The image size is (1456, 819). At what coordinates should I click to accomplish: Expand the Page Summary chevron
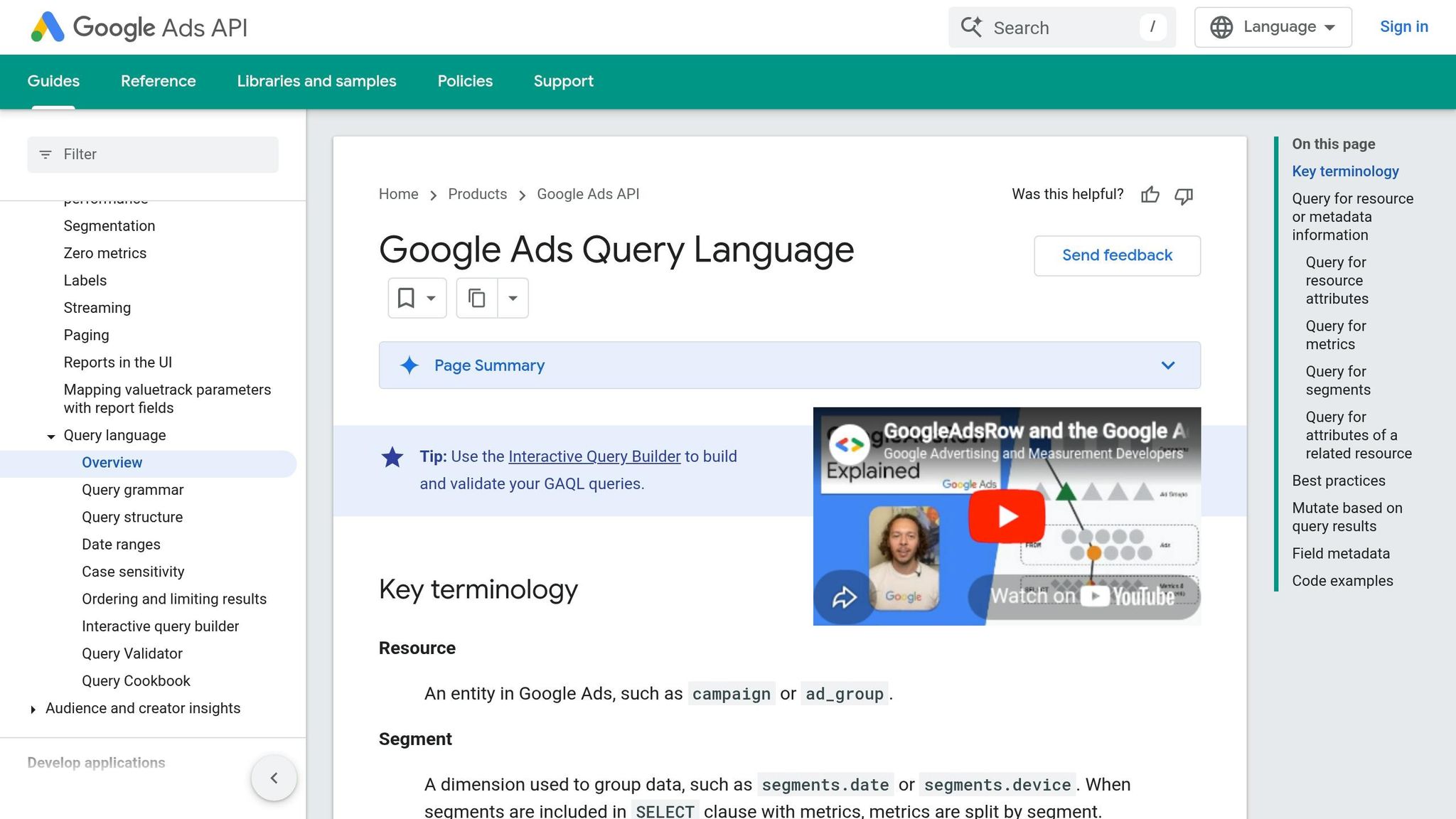[1168, 365]
